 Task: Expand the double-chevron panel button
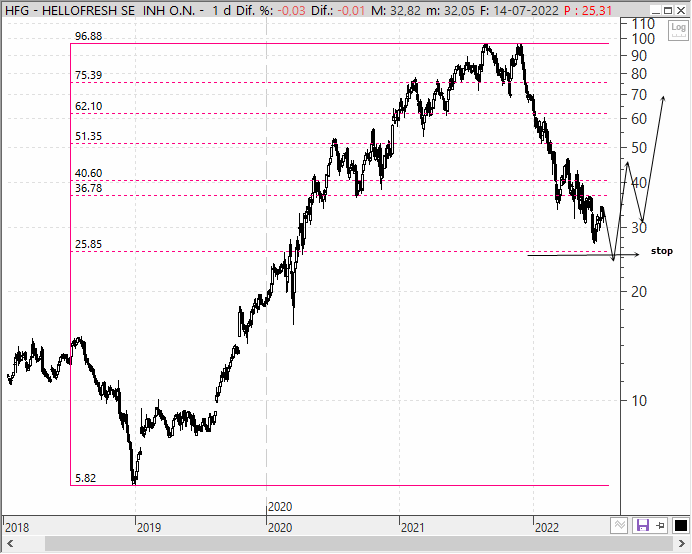[620, 525]
